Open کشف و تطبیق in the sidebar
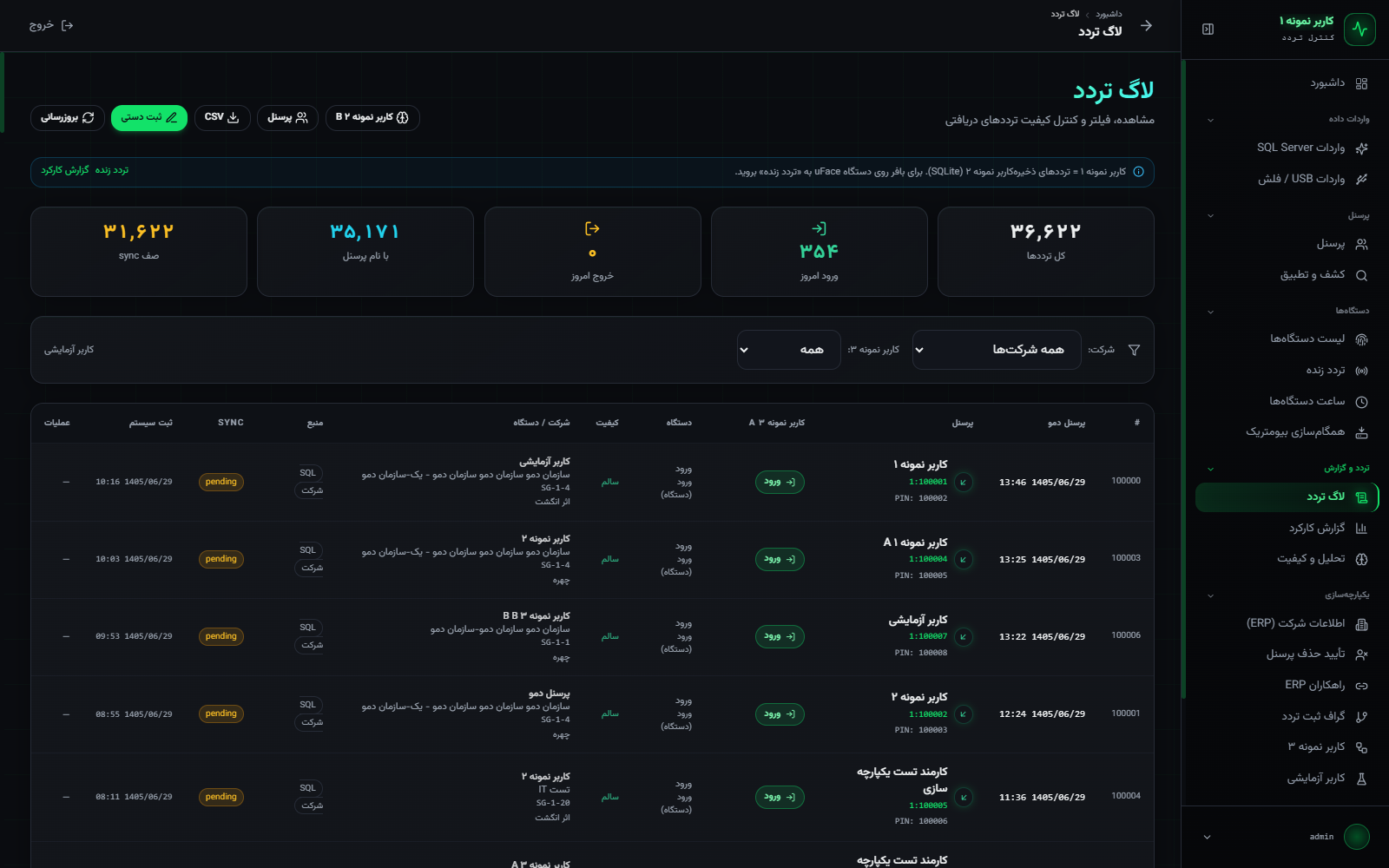 1287,275
